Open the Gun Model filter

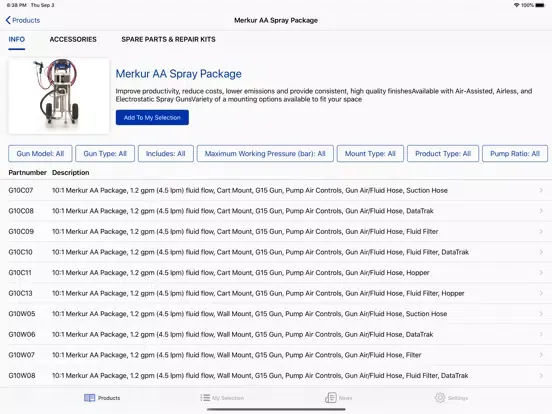pyautogui.click(x=40, y=153)
